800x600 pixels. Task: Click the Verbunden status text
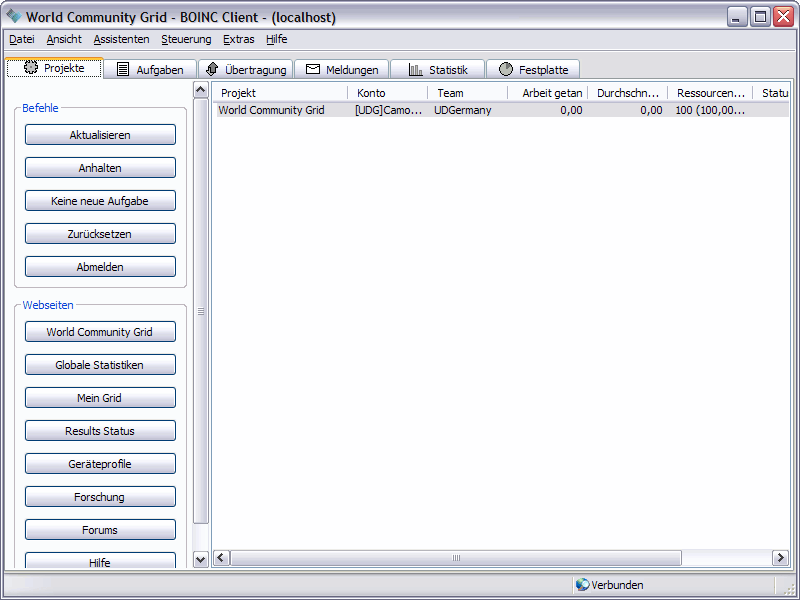(x=617, y=585)
